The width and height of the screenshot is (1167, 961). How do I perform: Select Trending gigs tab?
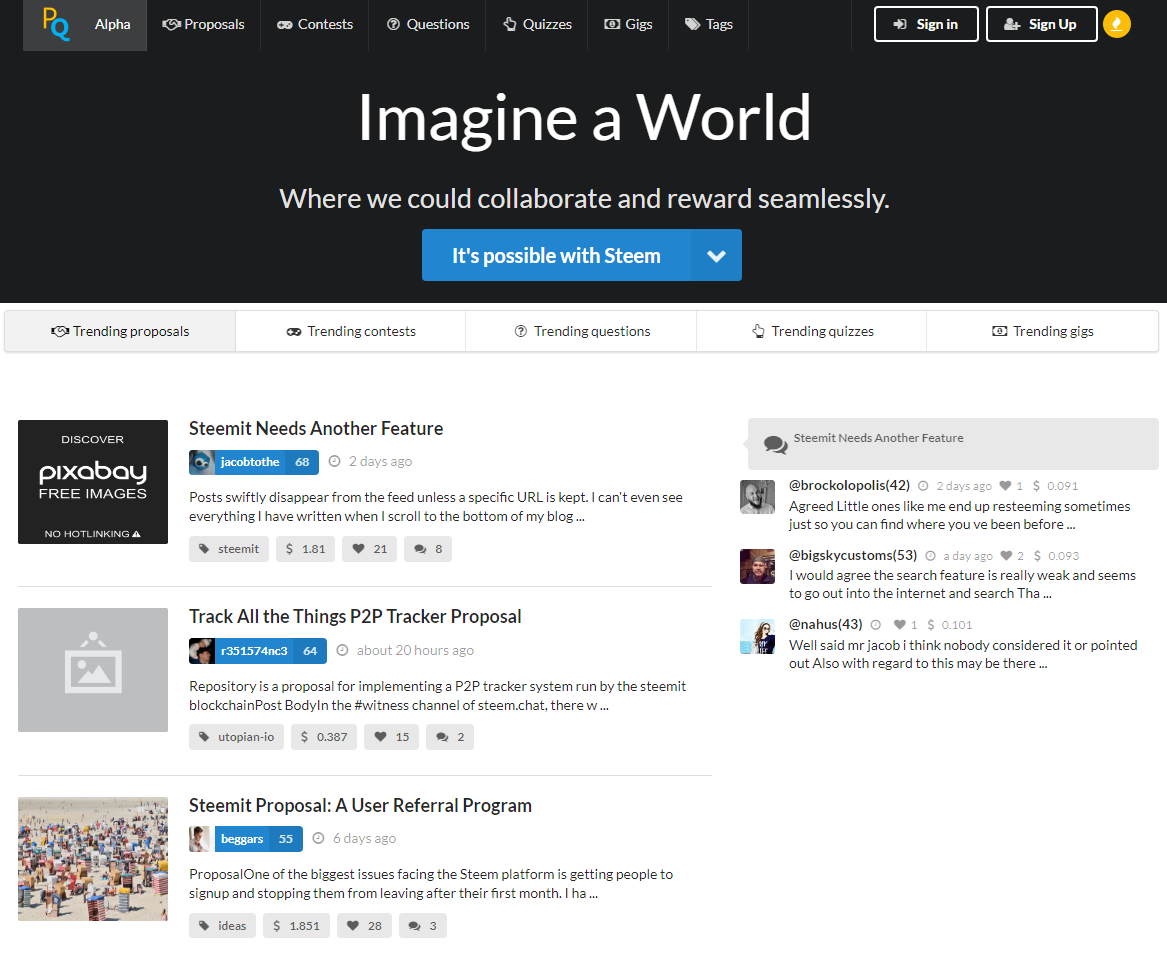pos(1042,331)
